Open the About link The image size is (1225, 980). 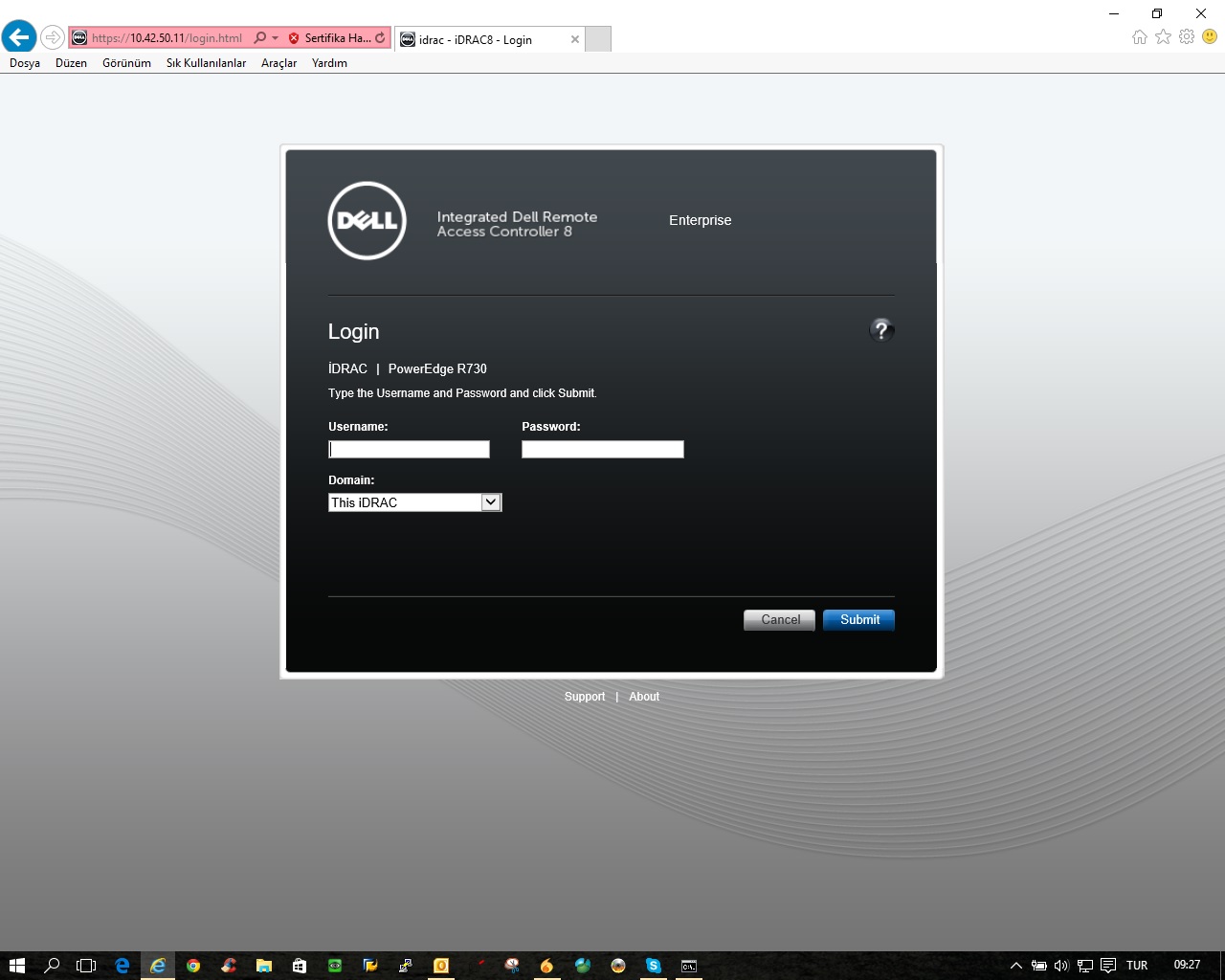click(x=644, y=697)
